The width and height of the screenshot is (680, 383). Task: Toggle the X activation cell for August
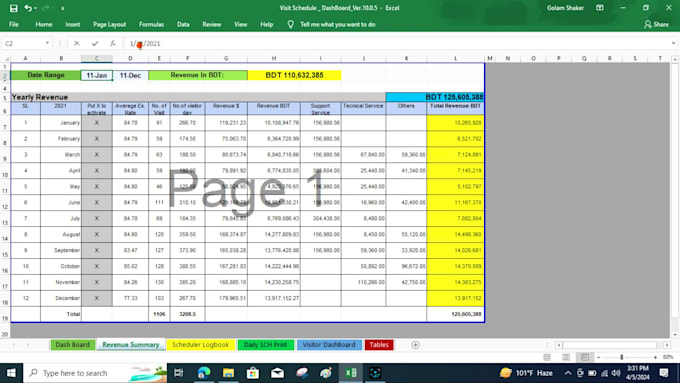coord(97,235)
